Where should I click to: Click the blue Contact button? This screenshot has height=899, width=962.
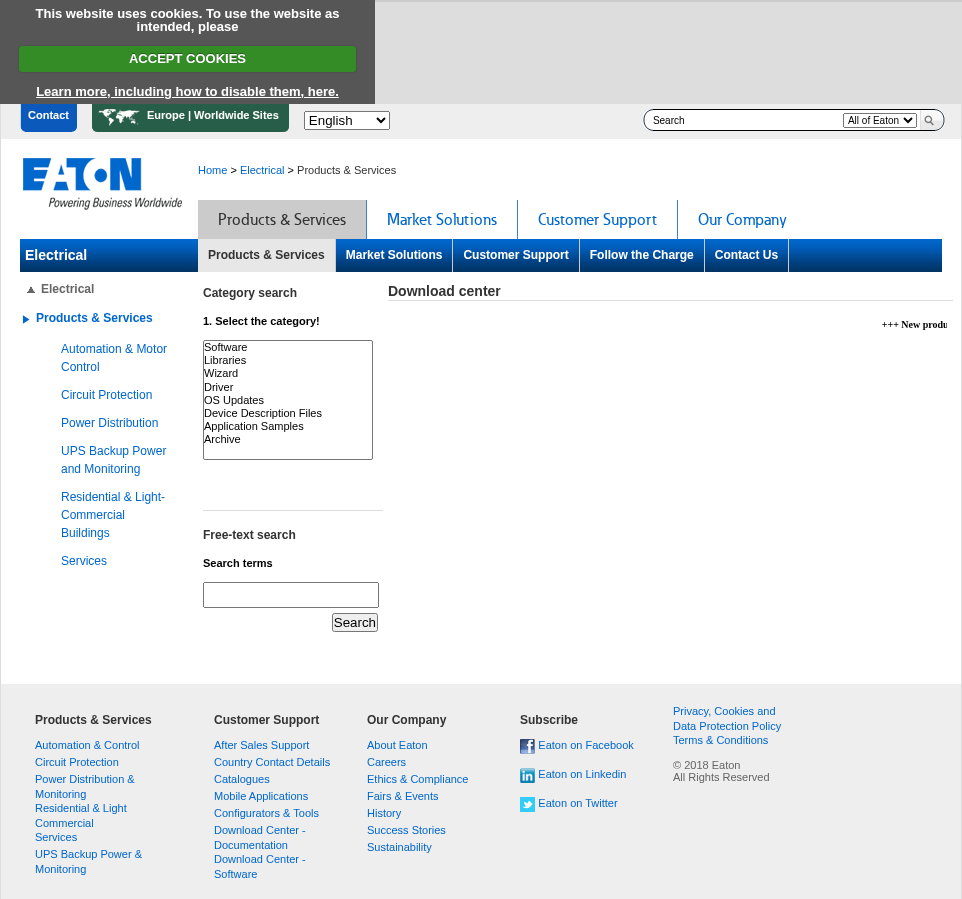pyautogui.click(x=48, y=117)
